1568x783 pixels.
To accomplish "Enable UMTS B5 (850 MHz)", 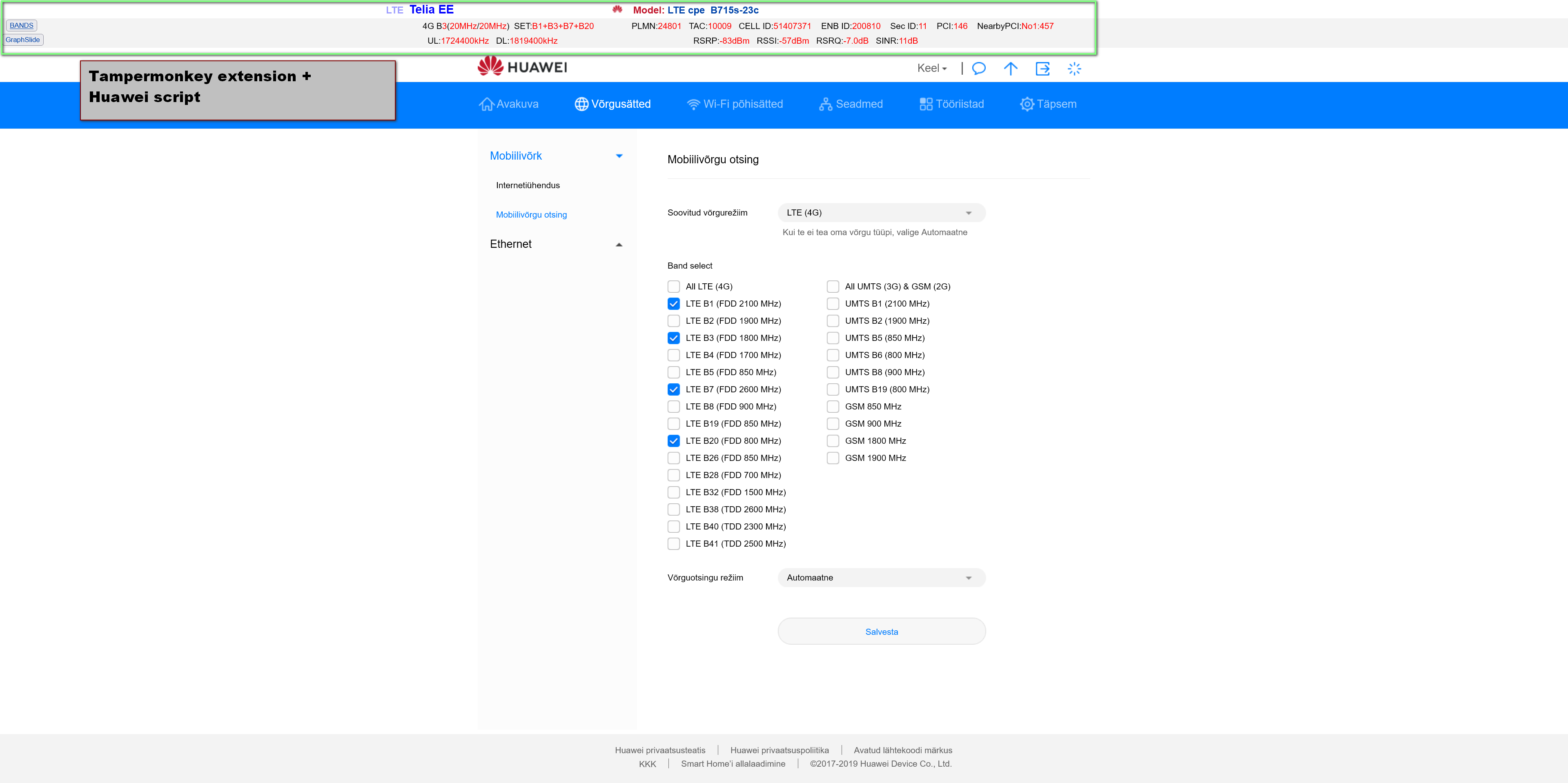I will (833, 338).
